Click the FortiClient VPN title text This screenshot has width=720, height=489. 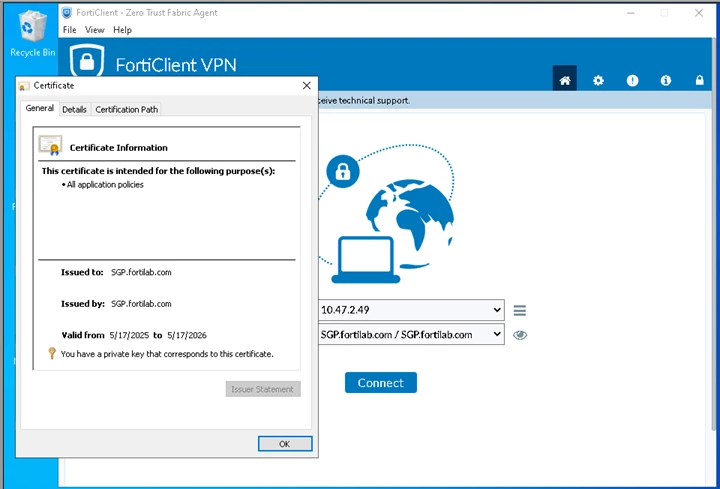[176, 65]
